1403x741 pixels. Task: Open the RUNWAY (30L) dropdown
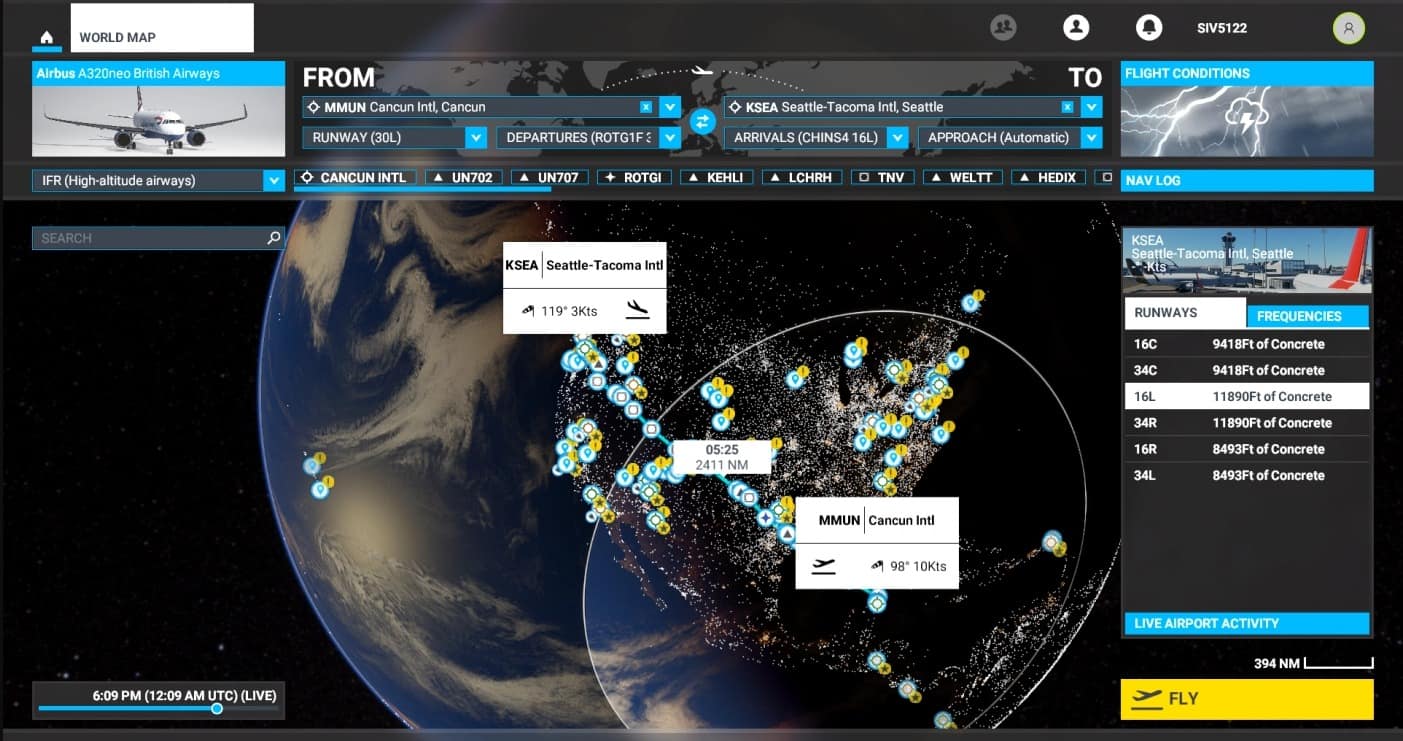click(395, 138)
